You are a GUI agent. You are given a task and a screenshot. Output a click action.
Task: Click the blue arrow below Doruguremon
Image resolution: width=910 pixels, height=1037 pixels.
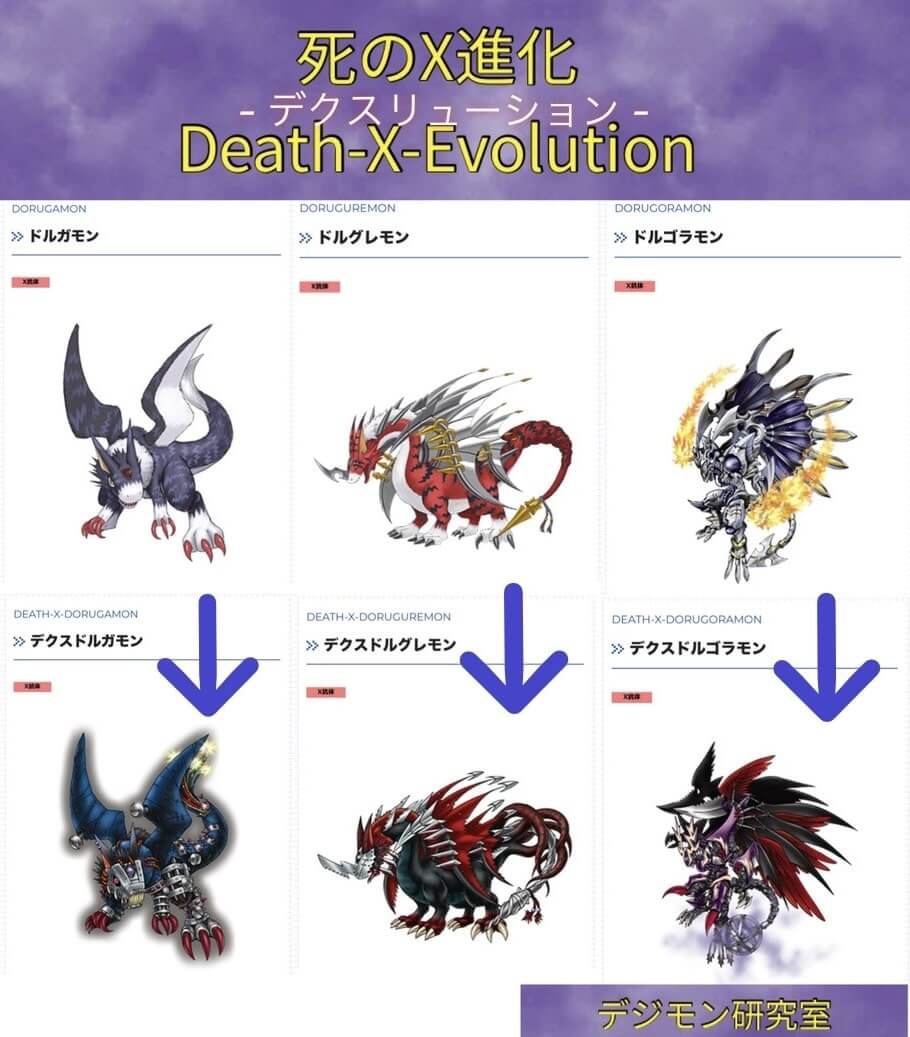513,649
